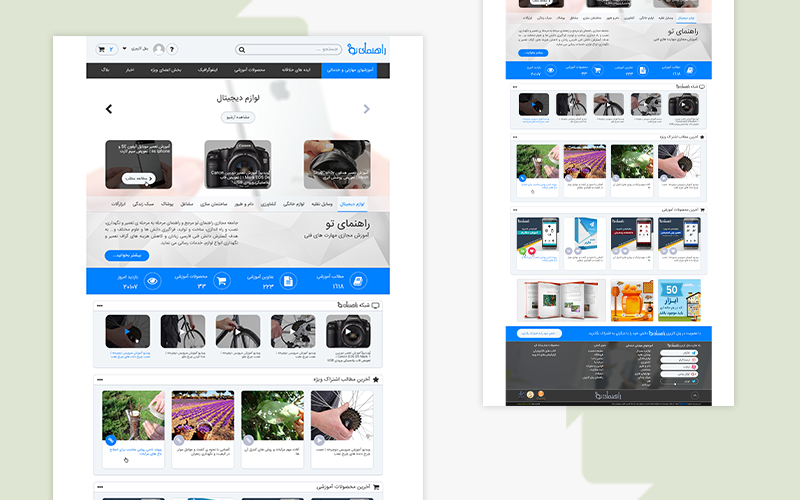Click the مشاهده آرشیو button

click(238, 117)
